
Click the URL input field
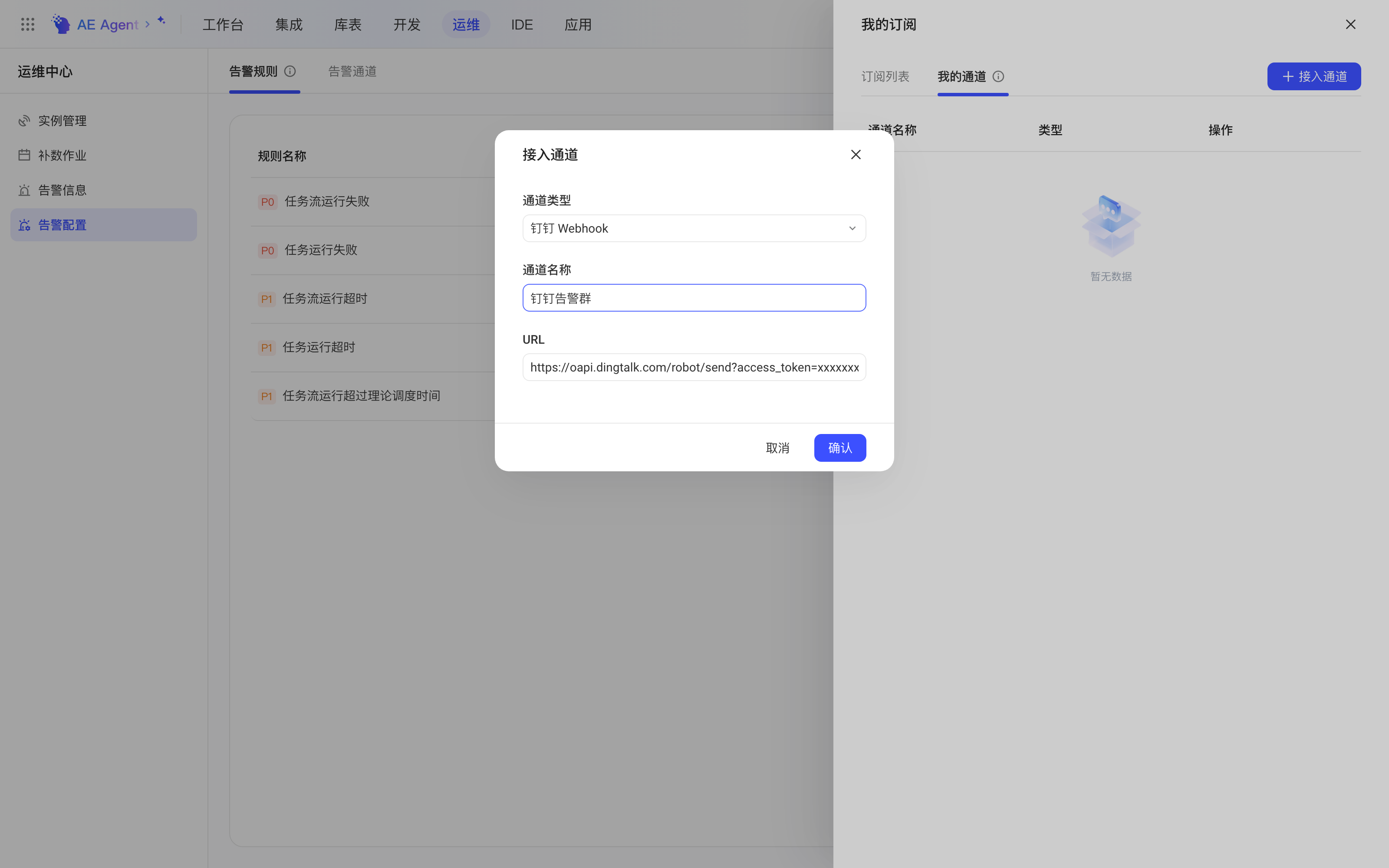694,368
